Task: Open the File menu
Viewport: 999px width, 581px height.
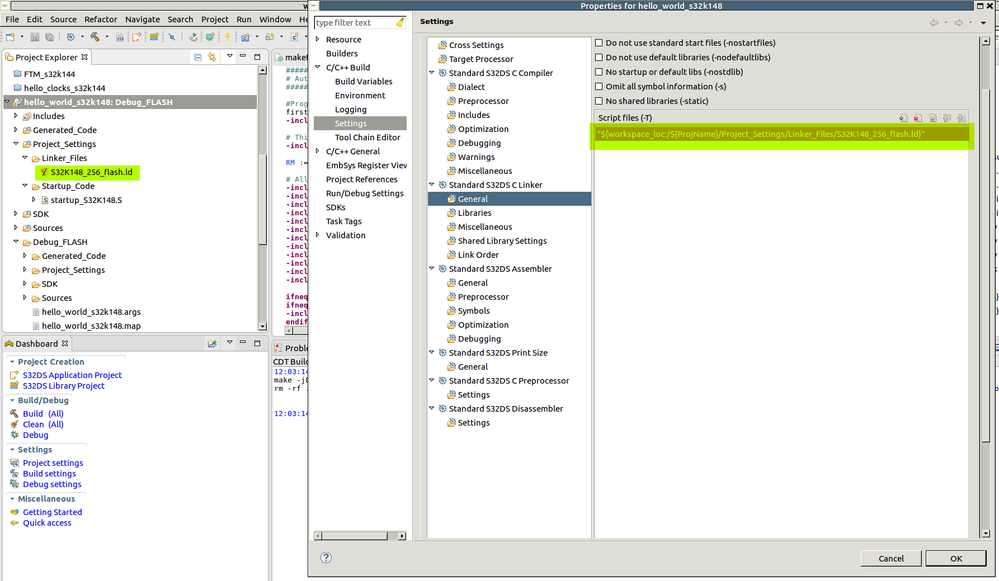Action: (x=12, y=20)
